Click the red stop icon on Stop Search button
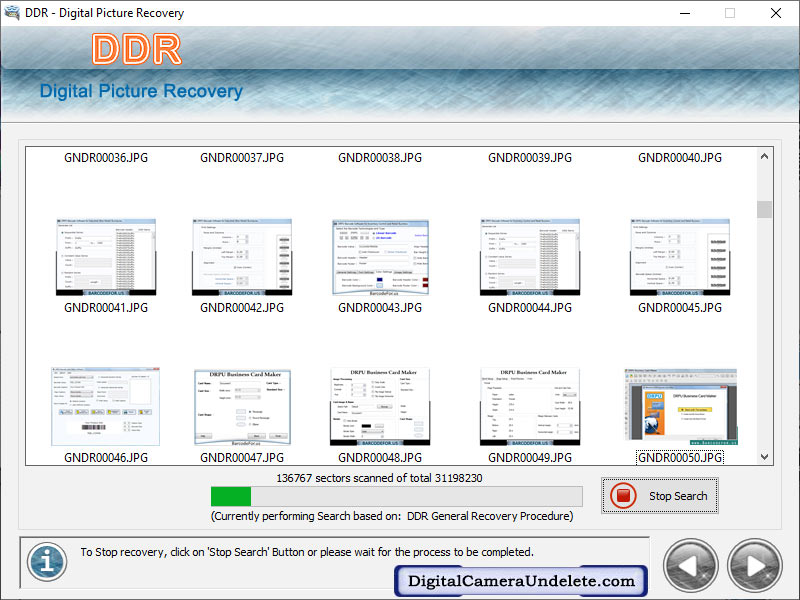The image size is (800, 600). click(x=622, y=495)
